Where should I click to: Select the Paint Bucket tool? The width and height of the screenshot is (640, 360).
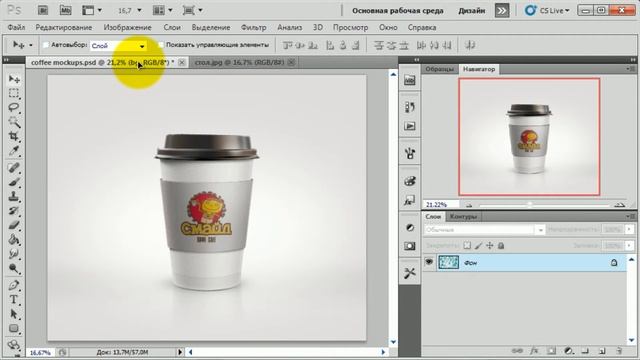click(14, 240)
